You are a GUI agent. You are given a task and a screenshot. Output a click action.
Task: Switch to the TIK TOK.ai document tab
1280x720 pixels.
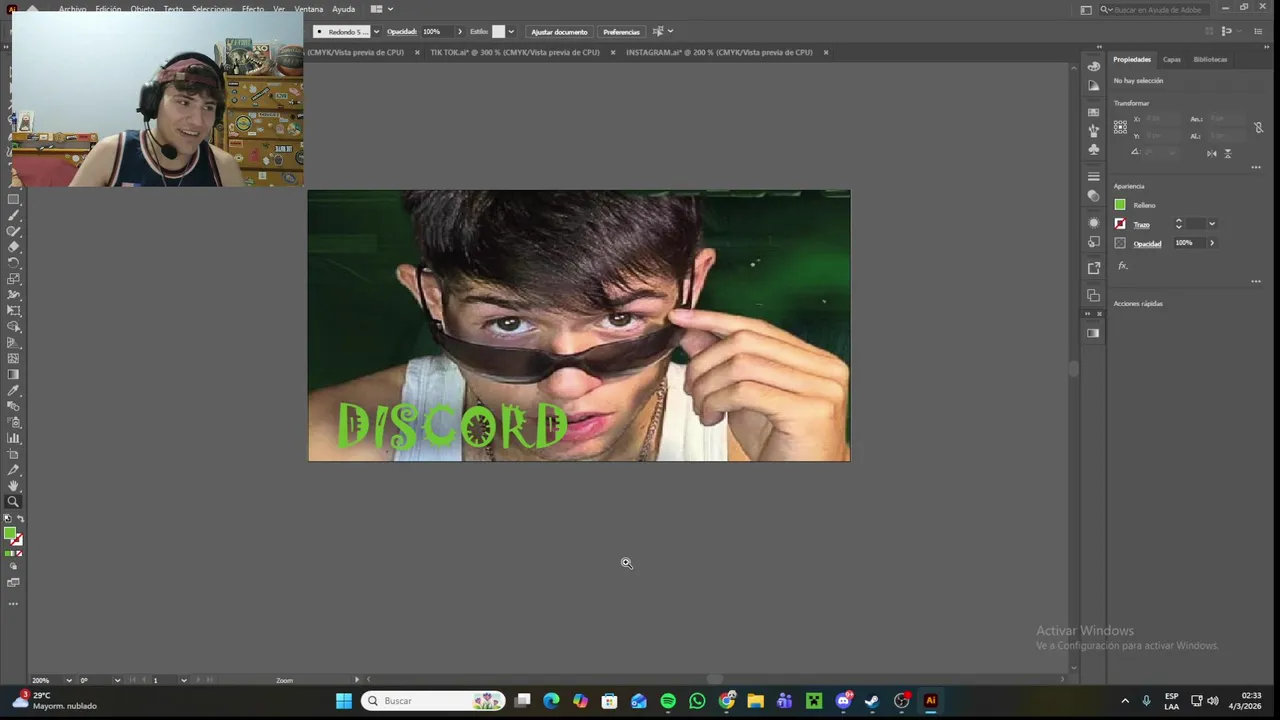515,52
